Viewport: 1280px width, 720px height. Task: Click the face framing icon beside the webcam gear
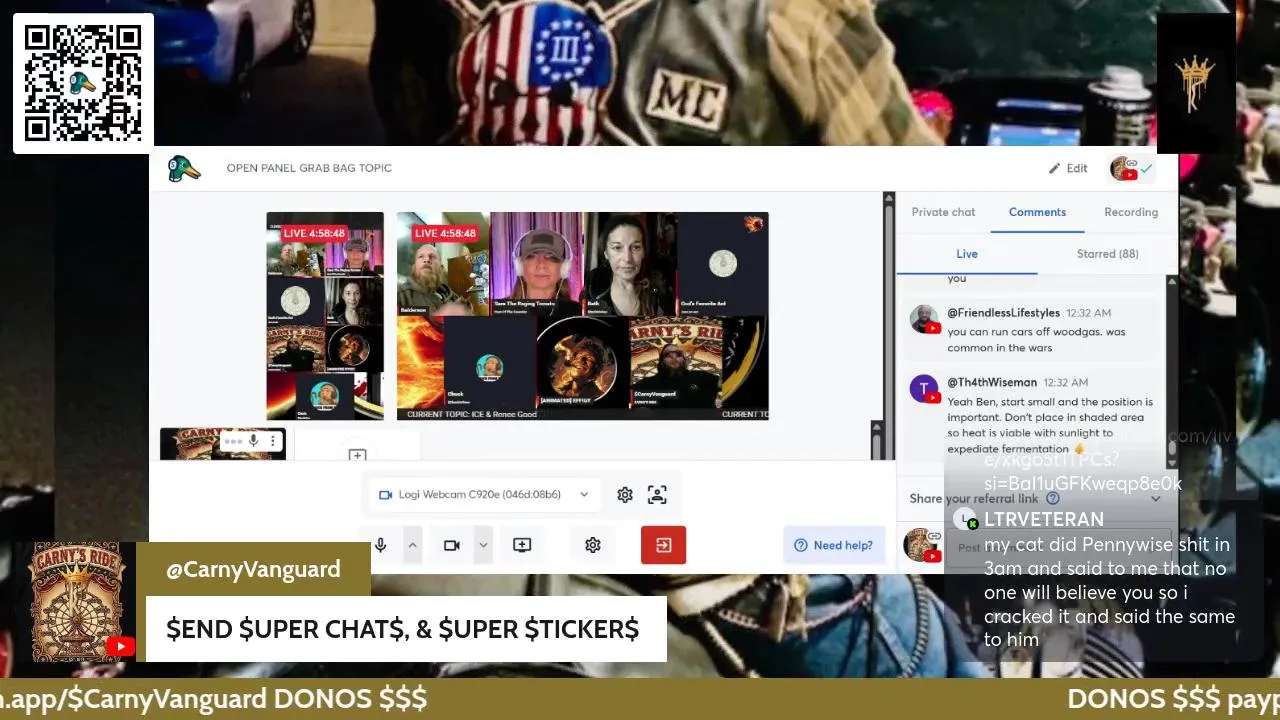pyautogui.click(x=657, y=494)
